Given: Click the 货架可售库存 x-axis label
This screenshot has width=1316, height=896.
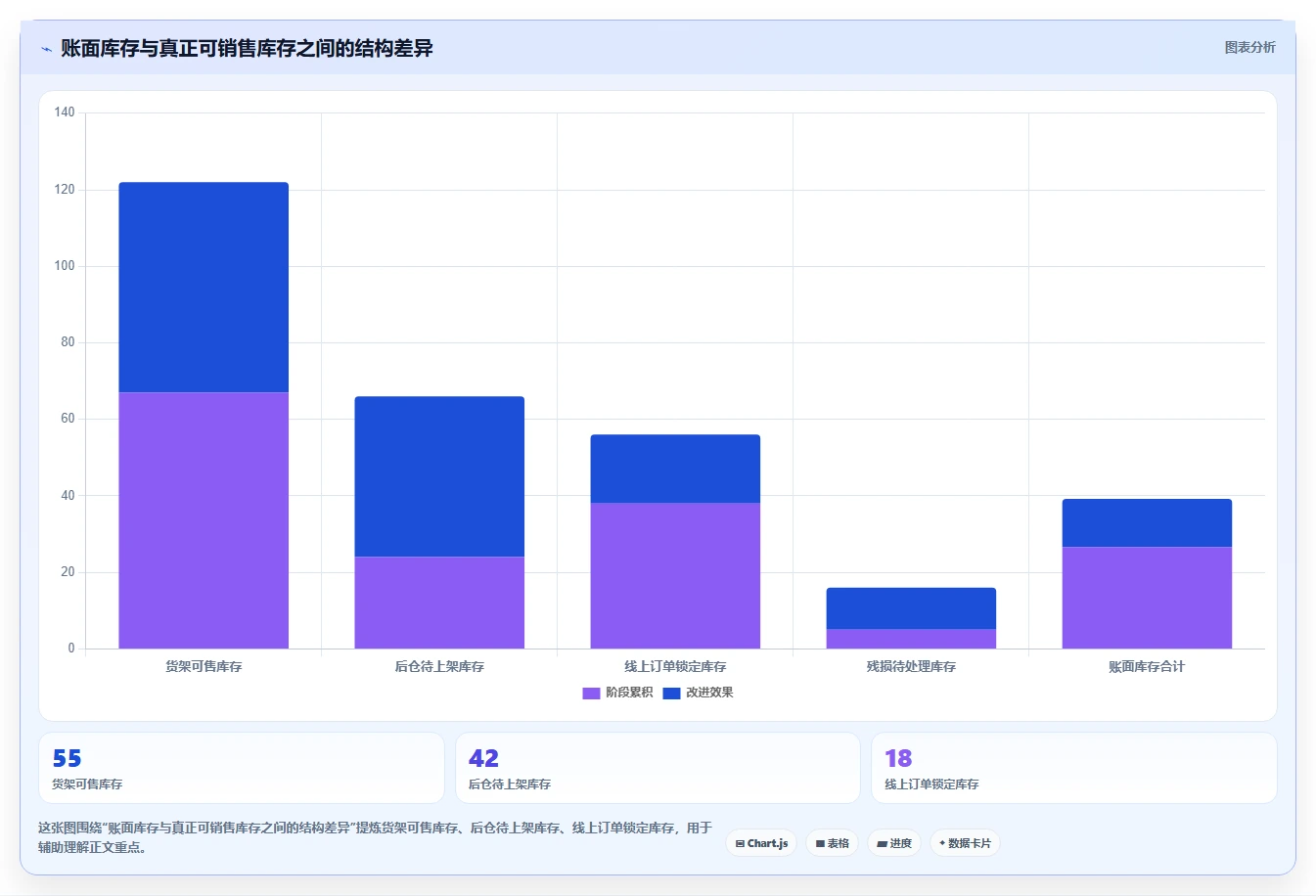Looking at the screenshot, I should pos(204,666).
